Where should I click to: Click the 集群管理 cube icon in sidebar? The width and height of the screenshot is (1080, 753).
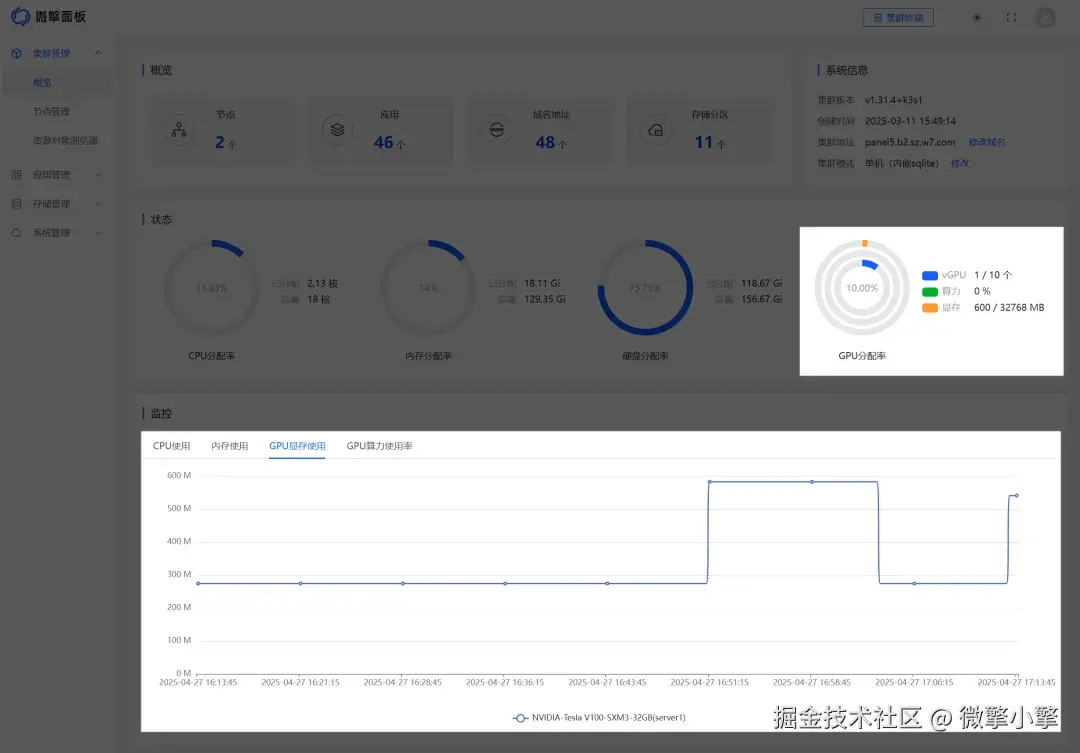pos(17,53)
